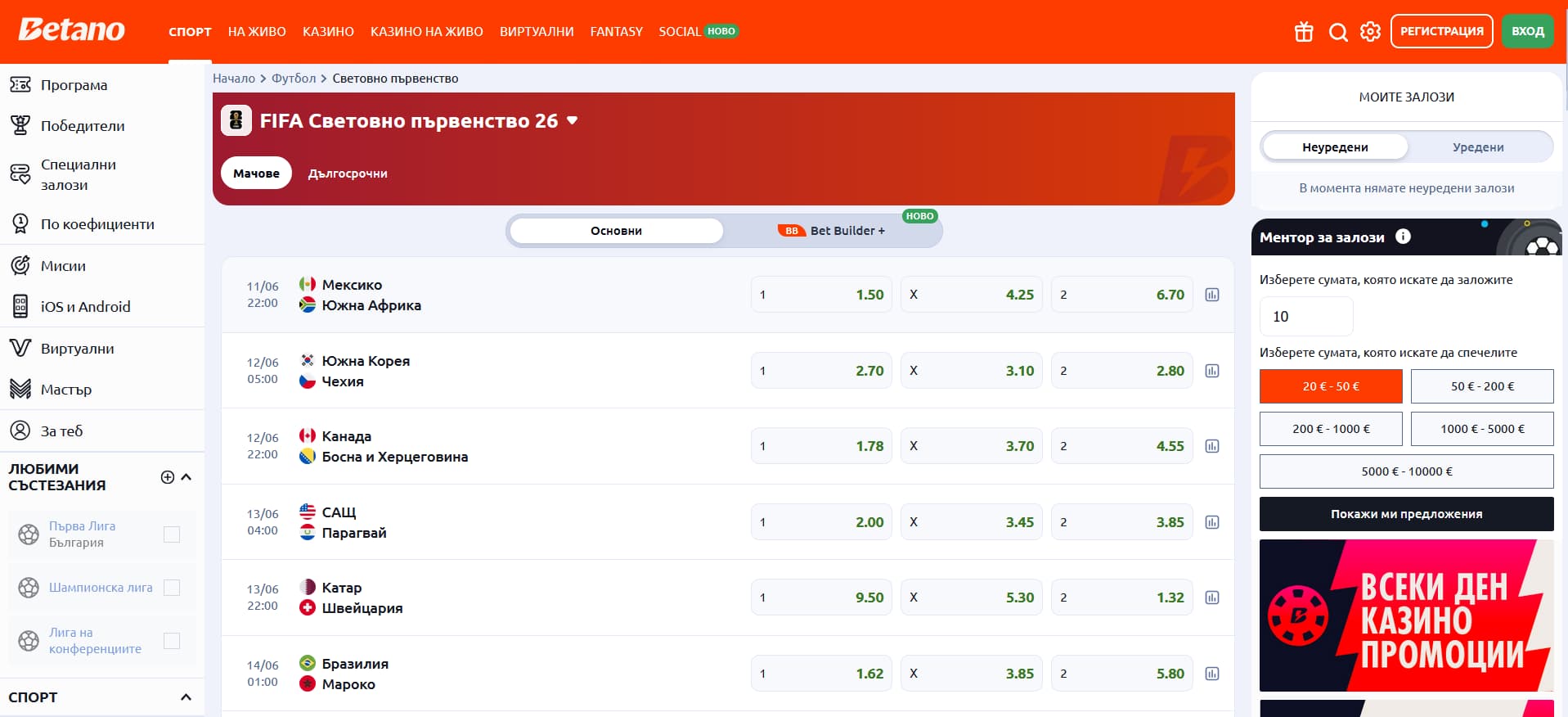This screenshot has width=1568, height=717.
Task: Select Основни markets toggle
Action: (x=616, y=231)
